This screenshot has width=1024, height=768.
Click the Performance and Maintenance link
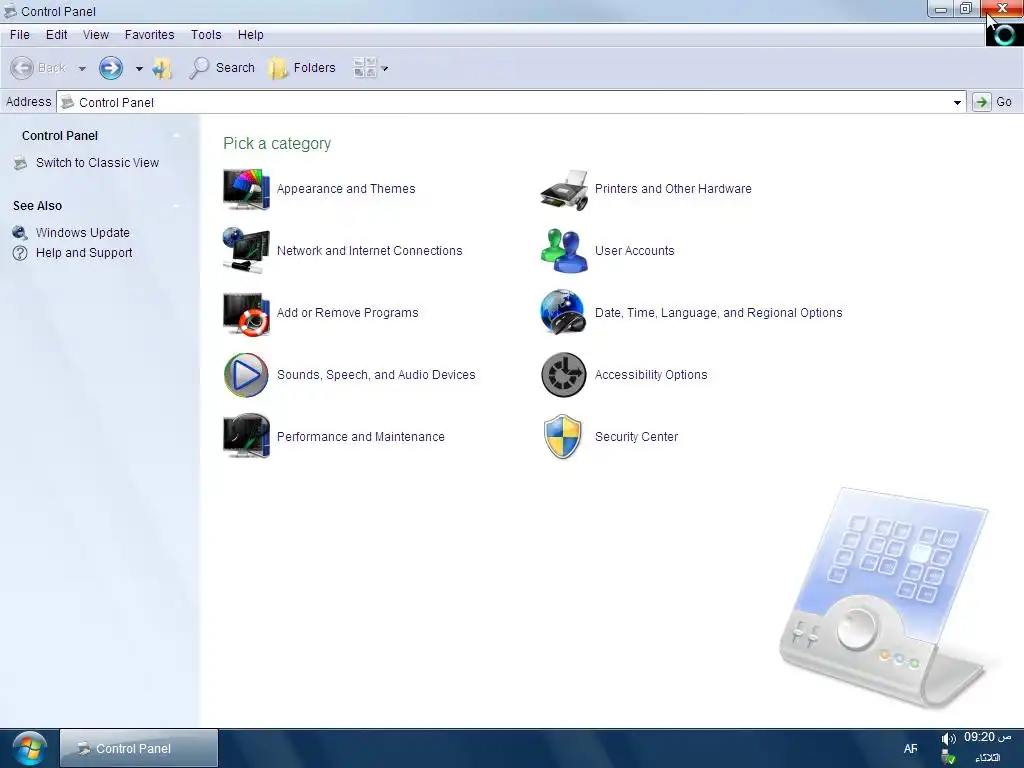pyautogui.click(x=361, y=437)
